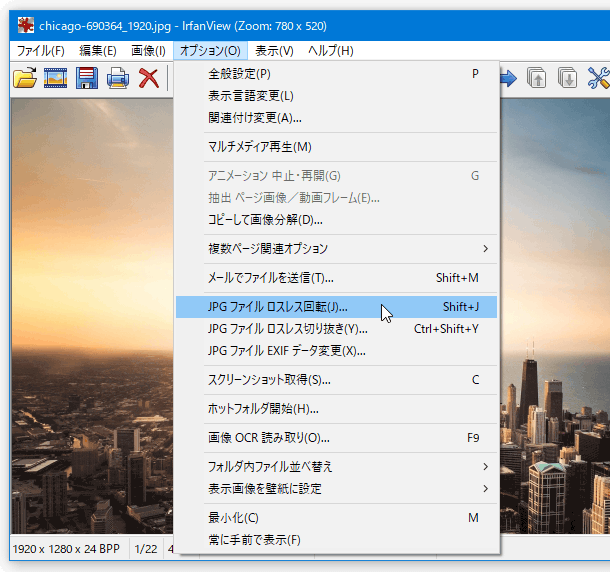Click the previous page up-arrow icon

(536, 78)
